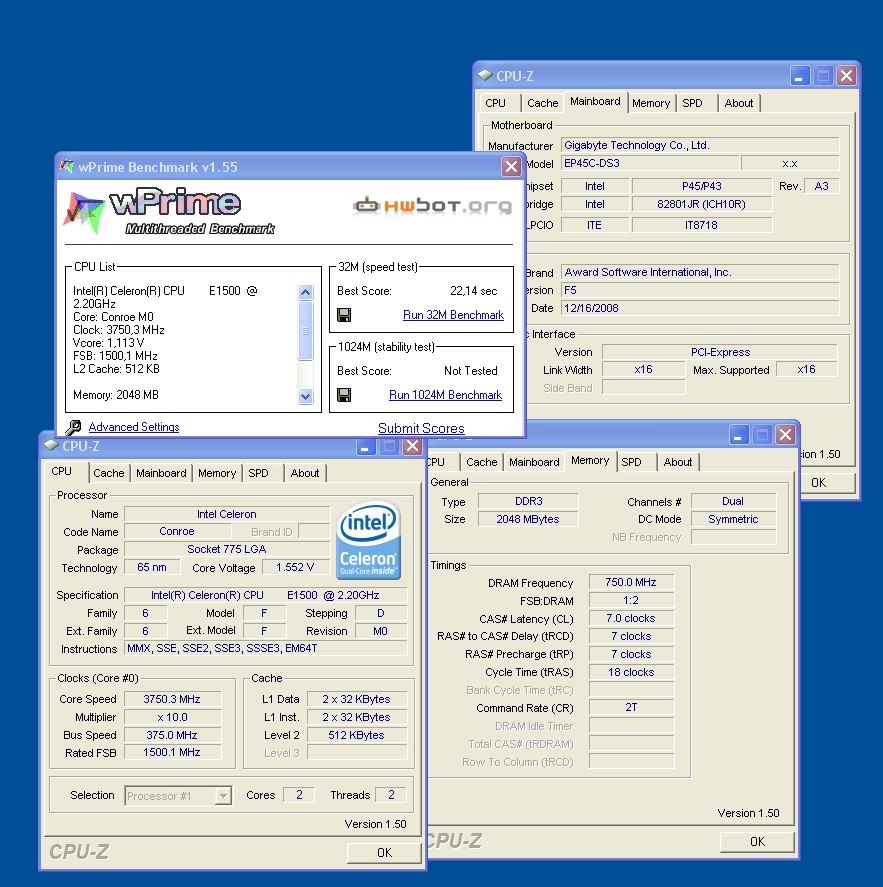Select Mainboard tab in Mainboard window
This screenshot has height=887, width=883.
(x=595, y=101)
